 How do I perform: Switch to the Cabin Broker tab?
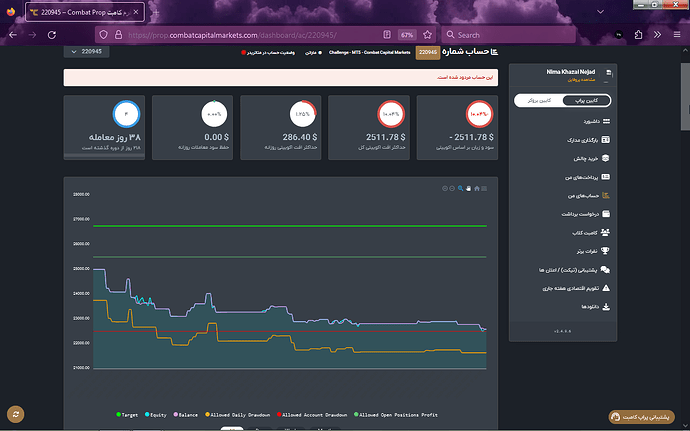540,100
